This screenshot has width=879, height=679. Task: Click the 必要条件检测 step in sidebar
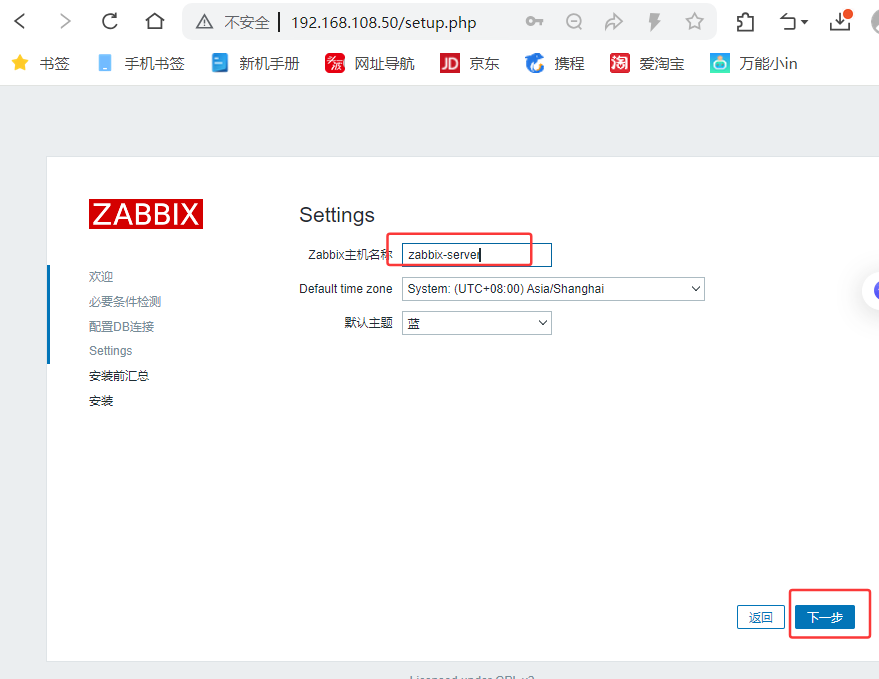(124, 302)
